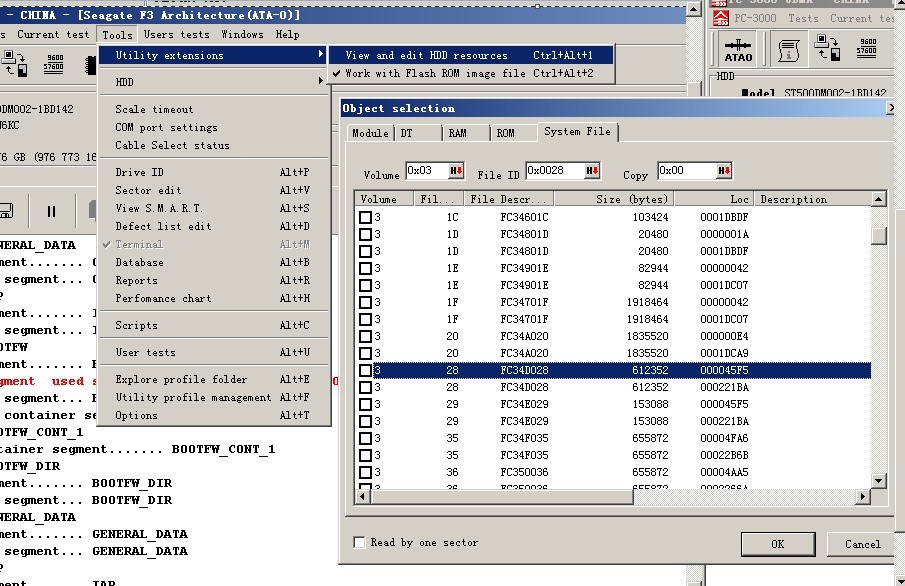The height and width of the screenshot is (586, 905).
Task: Tick checkbox of FC34E029 at Loc 000221BA
Action: [365, 421]
